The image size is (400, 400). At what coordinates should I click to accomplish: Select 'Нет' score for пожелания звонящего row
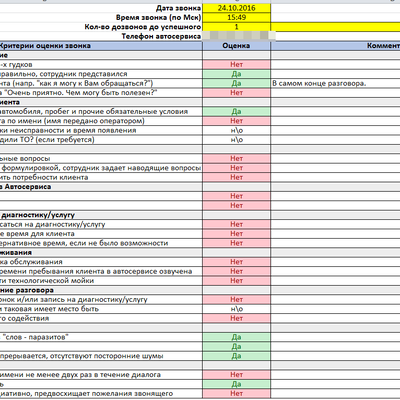[236, 393]
